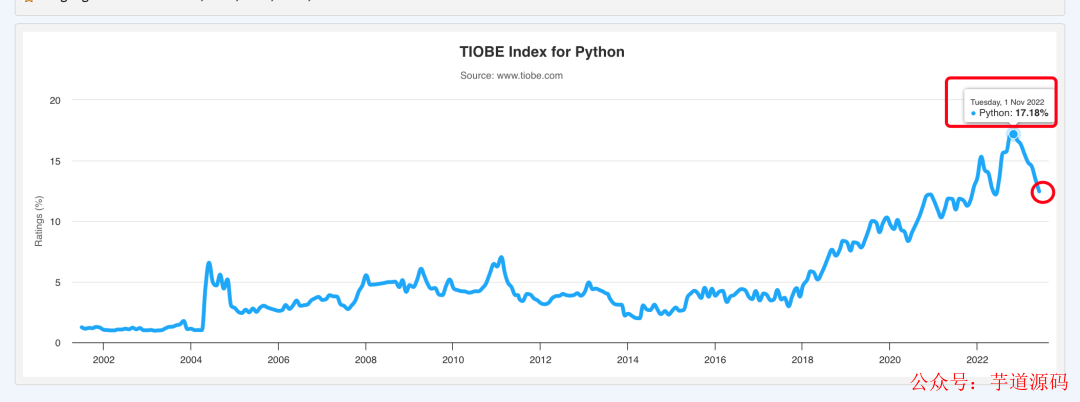Click the 20 value on the ratings axis
Image resolution: width=1080 pixels, height=402 pixels.
pyautogui.click(x=55, y=100)
